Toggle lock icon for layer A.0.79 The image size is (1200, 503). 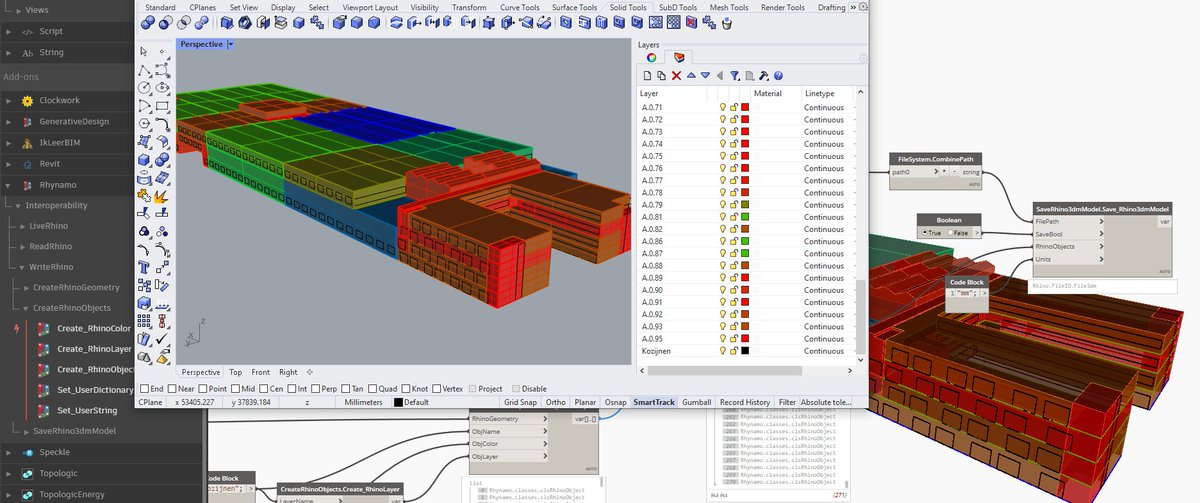(733, 205)
